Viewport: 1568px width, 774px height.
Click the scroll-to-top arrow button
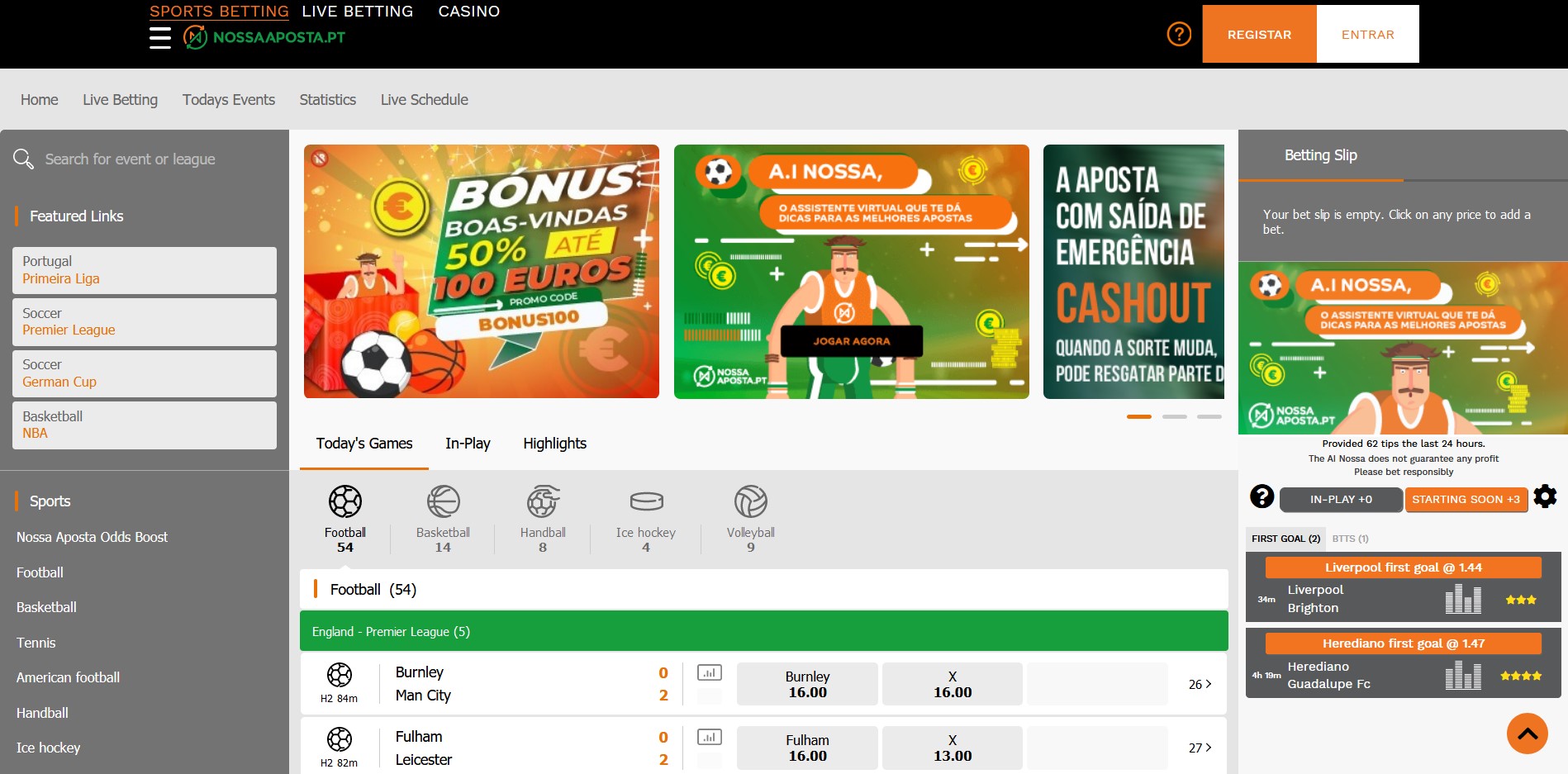[1528, 734]
